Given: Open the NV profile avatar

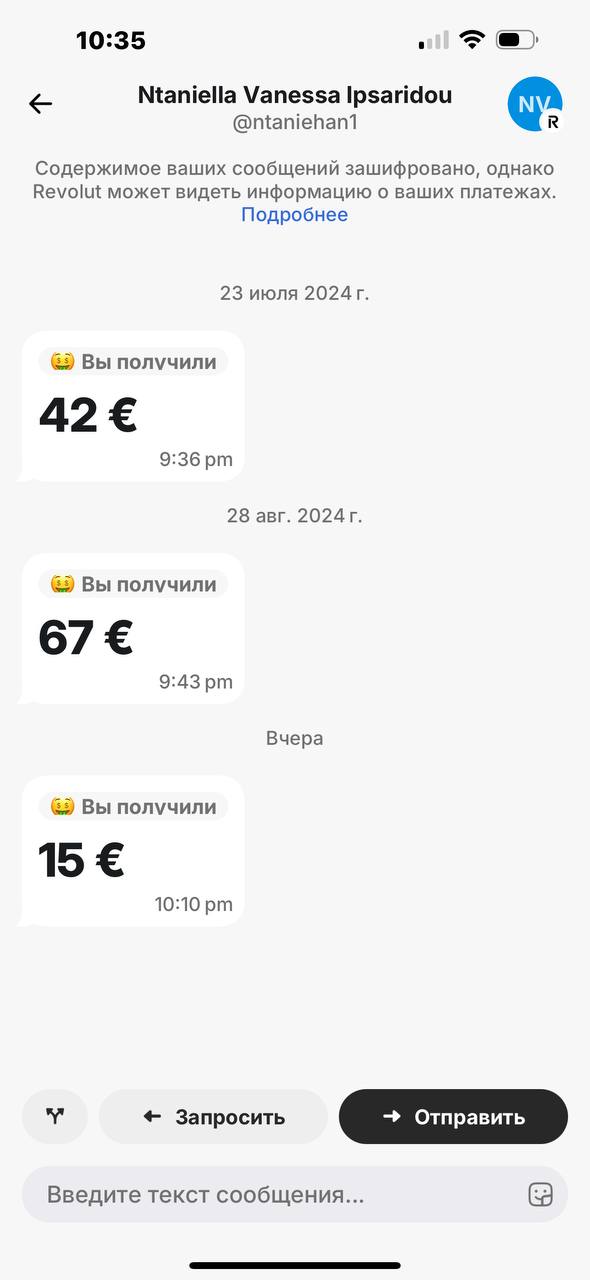Looking at the screenshot, I should coord(535,104).
